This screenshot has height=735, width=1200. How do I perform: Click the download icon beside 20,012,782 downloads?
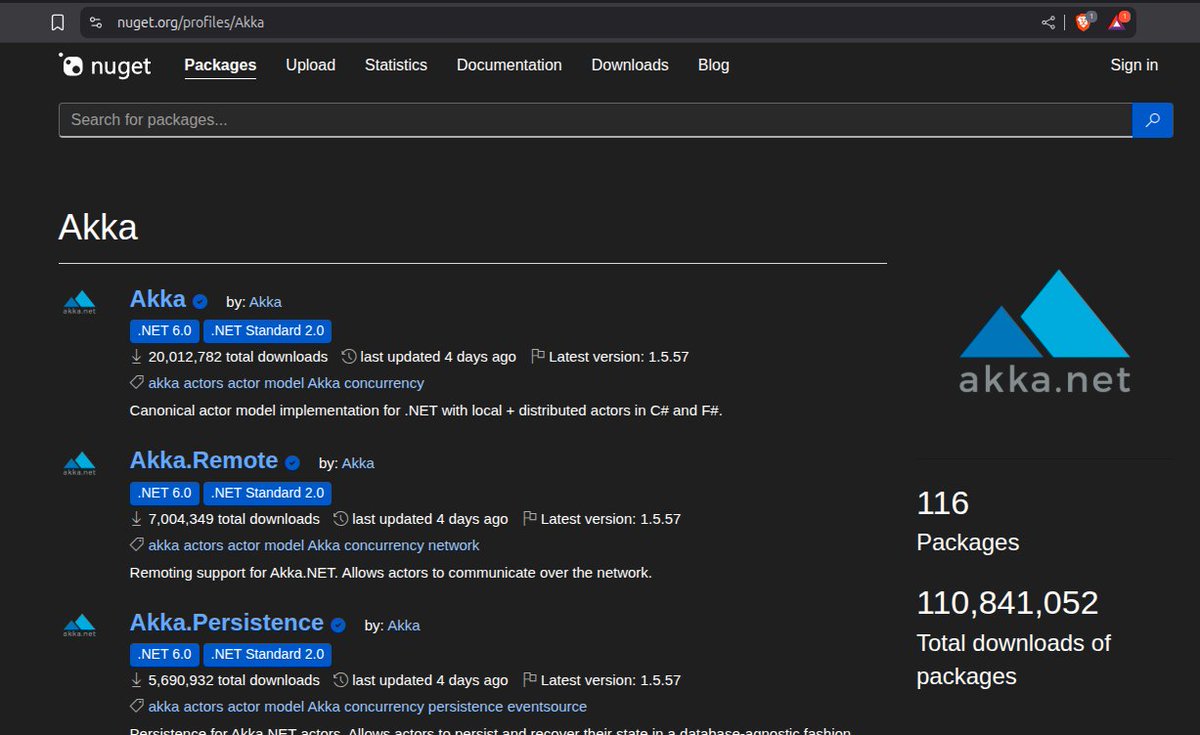click(x=137, y=357)
